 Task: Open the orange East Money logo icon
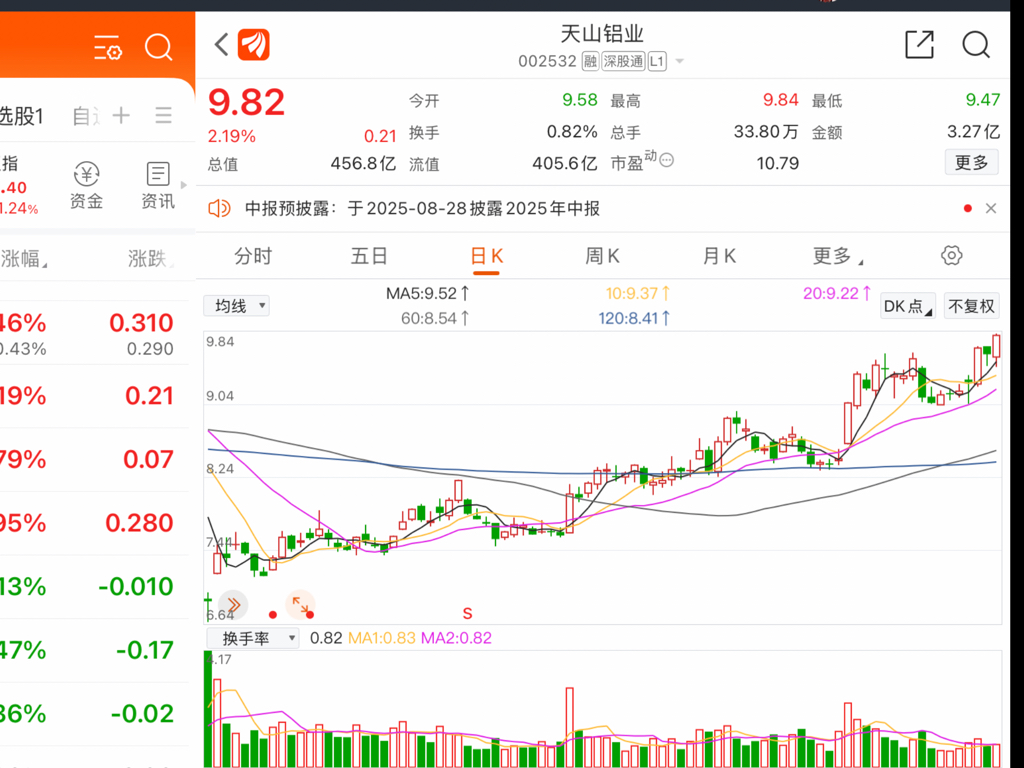click(253, 44)
